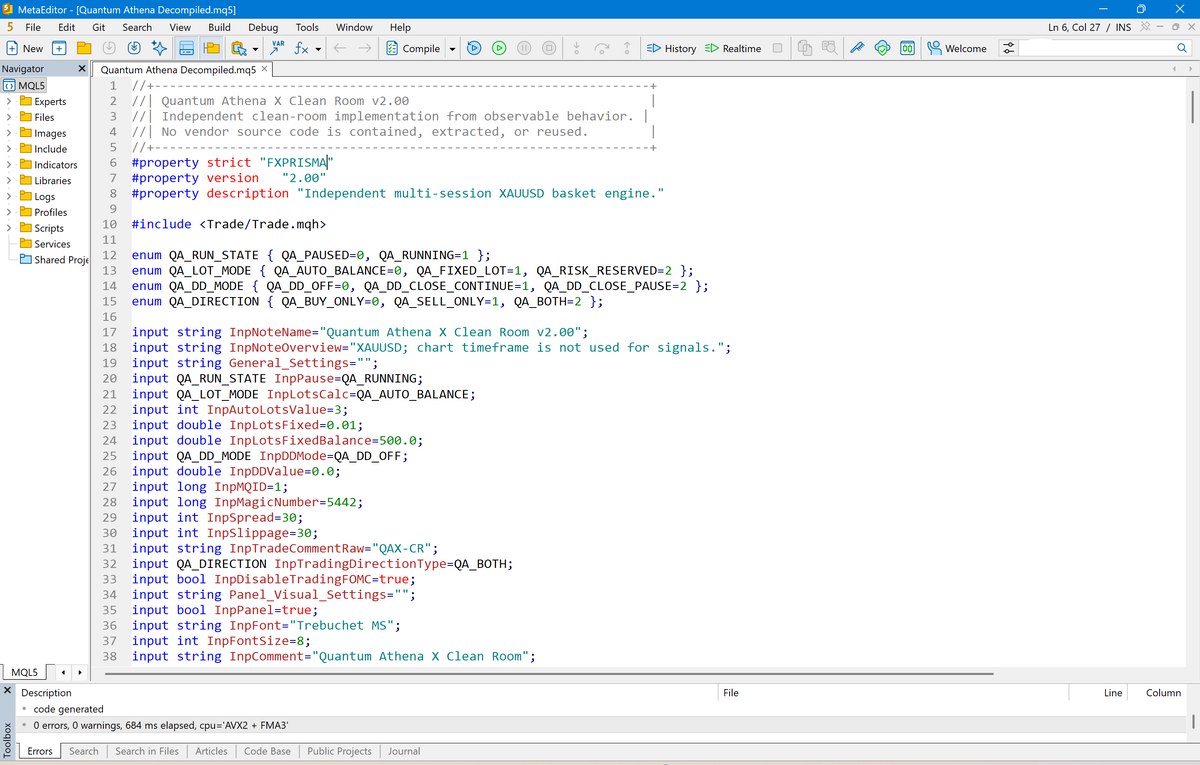Close the Quantum Athena Decompiled.mq5 tab
1200x765 pixels.
pos(264,69)
